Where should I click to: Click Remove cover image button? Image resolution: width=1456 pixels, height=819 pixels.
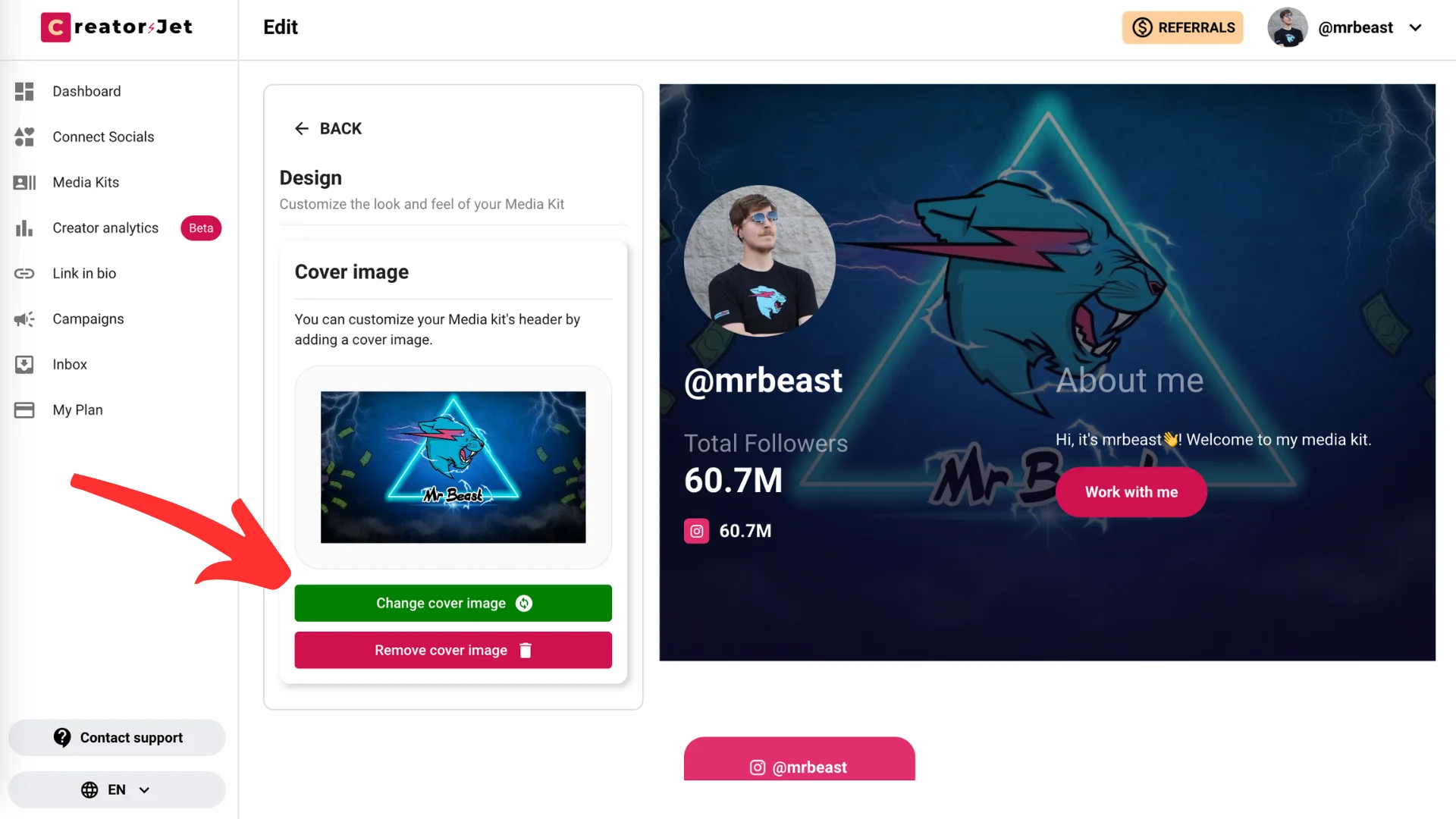click(x=453, y=650)
